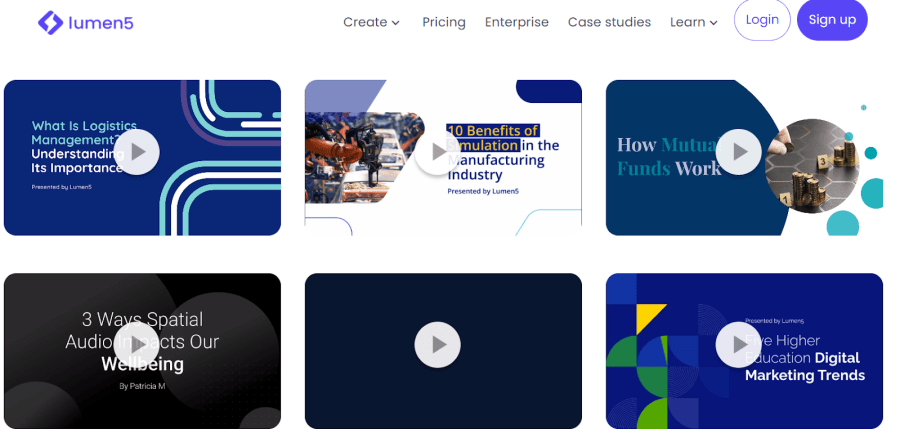Viewport: 900px width, 447px height.
Task: Click the purple Sign up button
Action: [x=832, y=20]
